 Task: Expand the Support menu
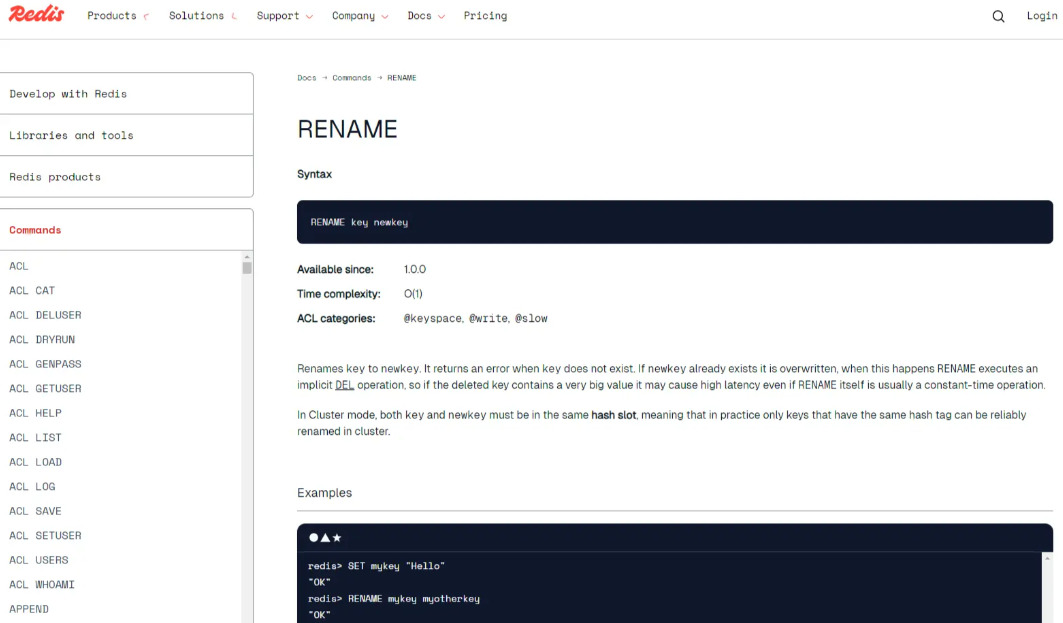pyautogui.click(x=285, y=16)
